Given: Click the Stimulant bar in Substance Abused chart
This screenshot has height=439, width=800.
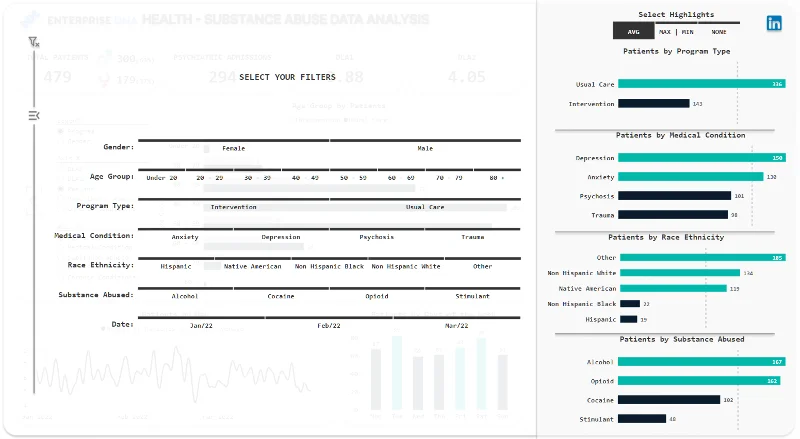Looking at the screenshot, I should (x=642, y=419).
